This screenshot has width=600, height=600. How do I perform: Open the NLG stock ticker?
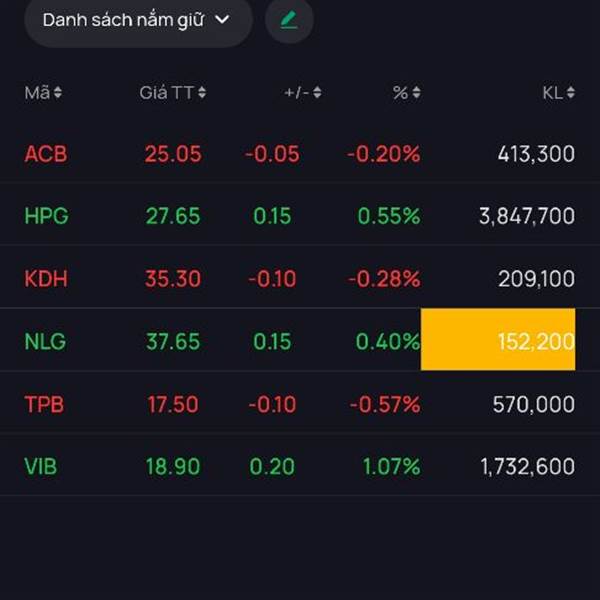point(45,341)
